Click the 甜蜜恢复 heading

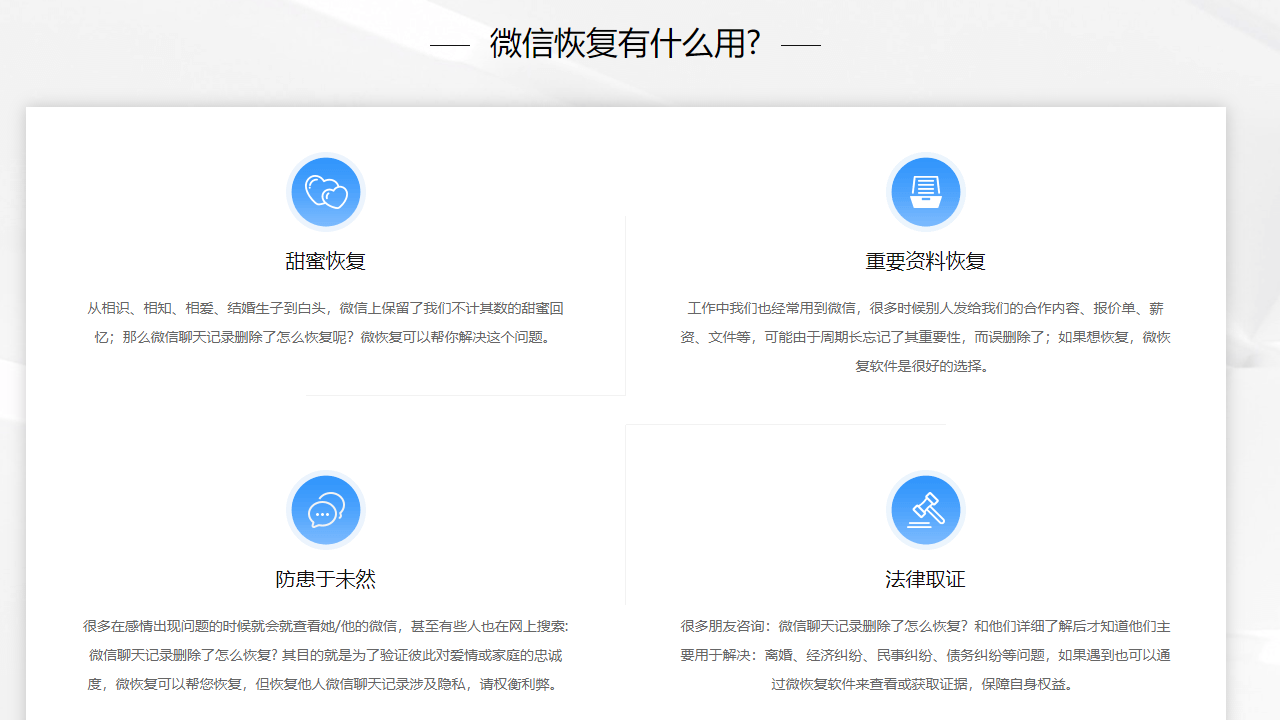pos(325,260)
